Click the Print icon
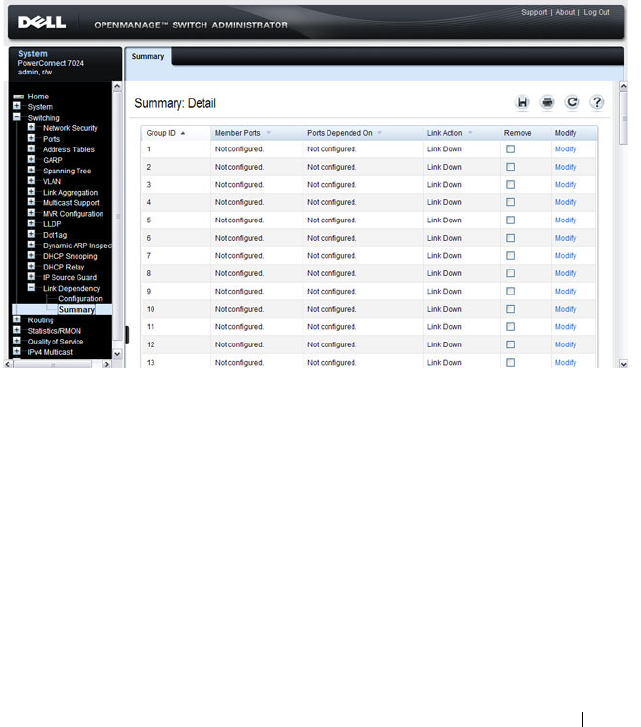 pos(547,102)
